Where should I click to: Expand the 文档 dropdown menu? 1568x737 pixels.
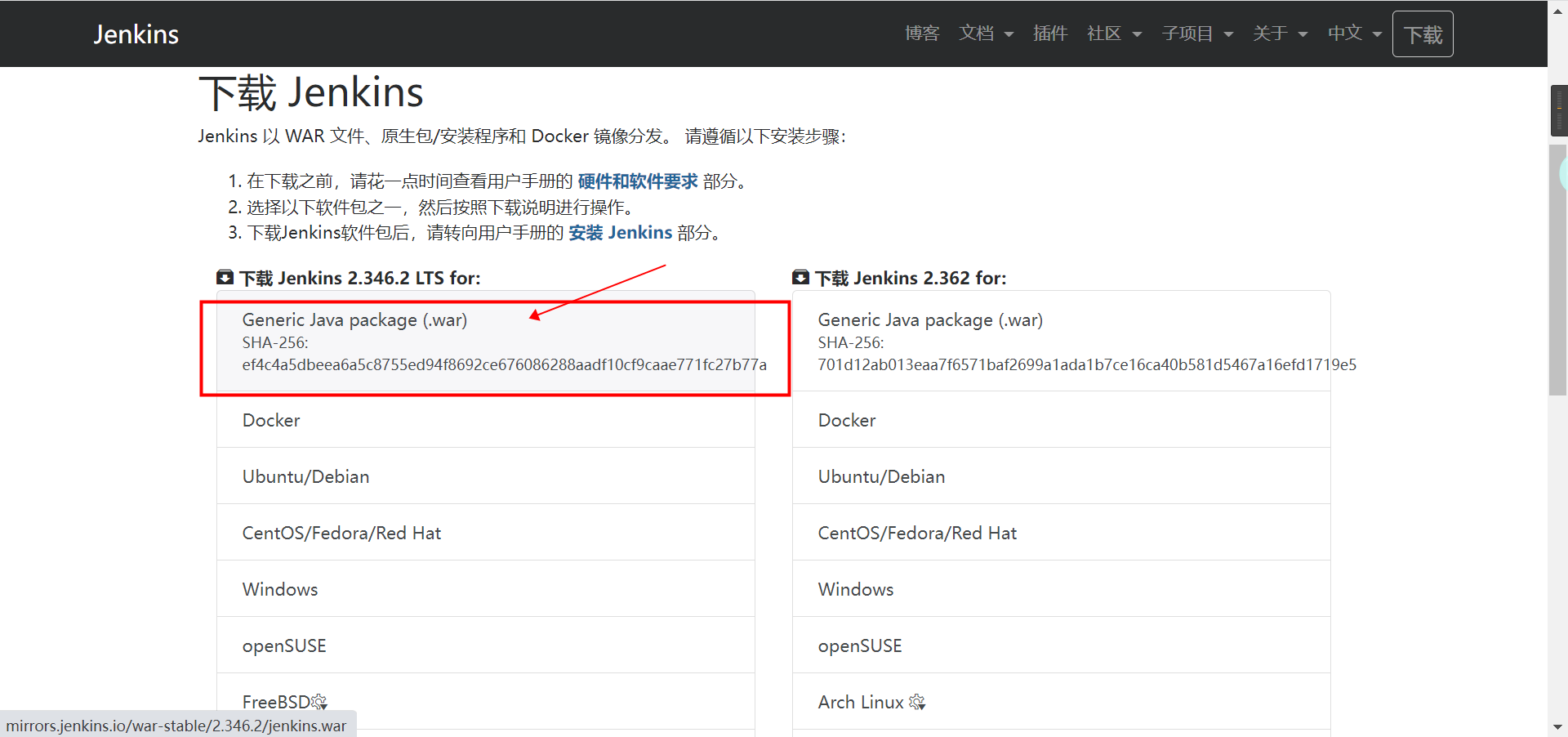pyautogui.click(x=986, y=33)
